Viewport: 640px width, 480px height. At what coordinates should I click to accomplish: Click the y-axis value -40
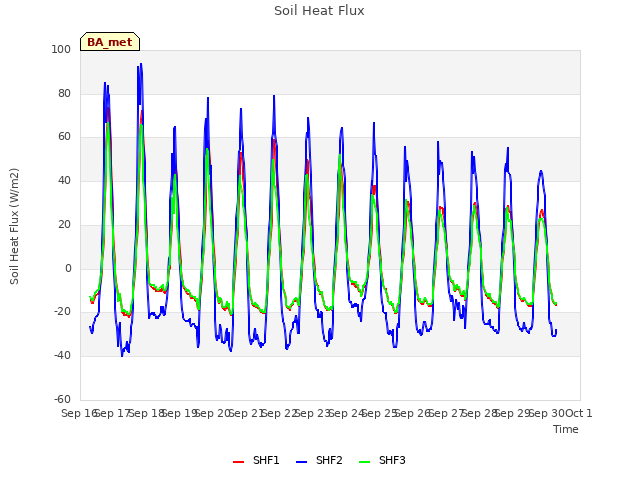point(62,356)
